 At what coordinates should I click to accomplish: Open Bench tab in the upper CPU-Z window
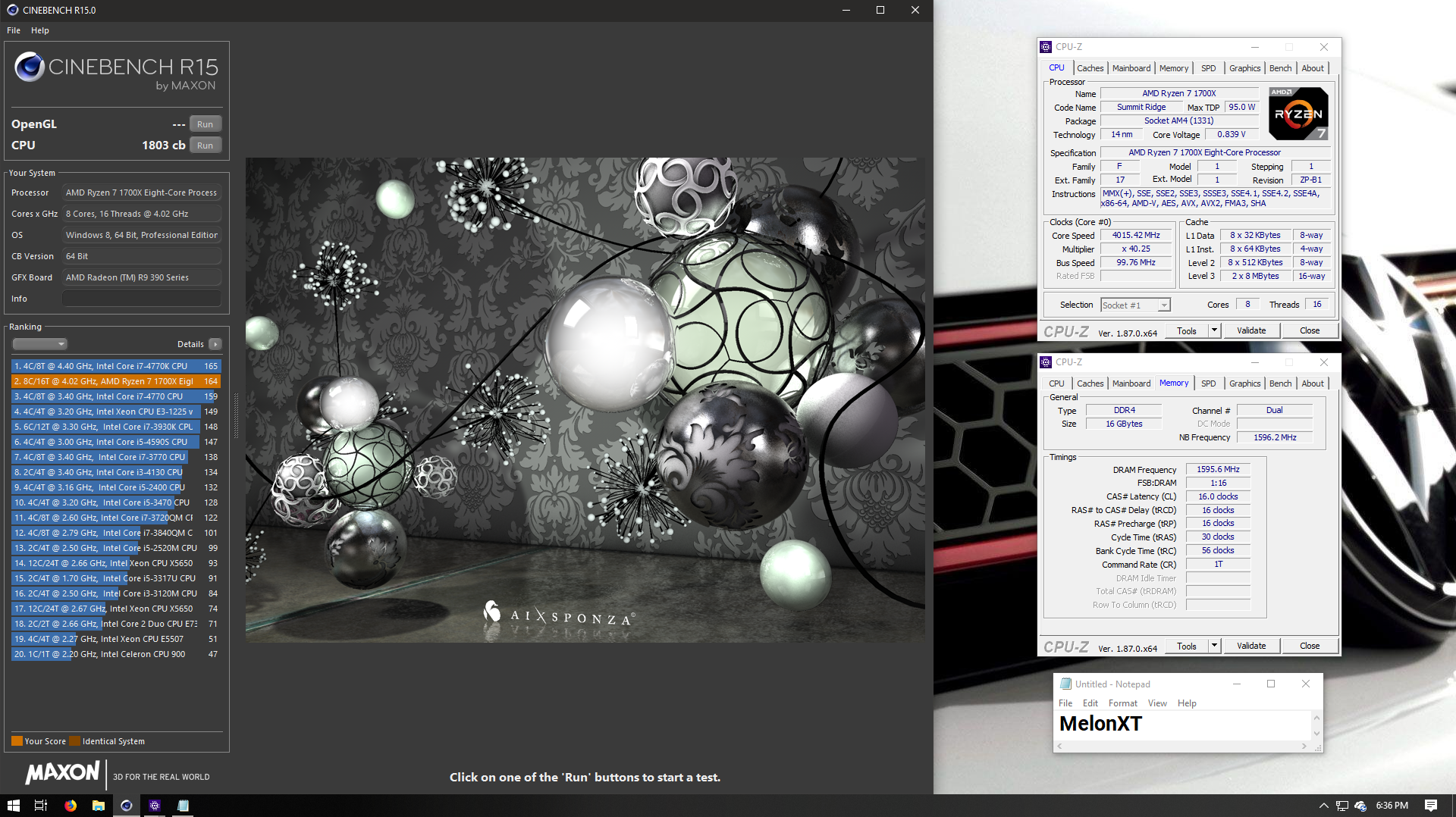[x=1280, y=68]
